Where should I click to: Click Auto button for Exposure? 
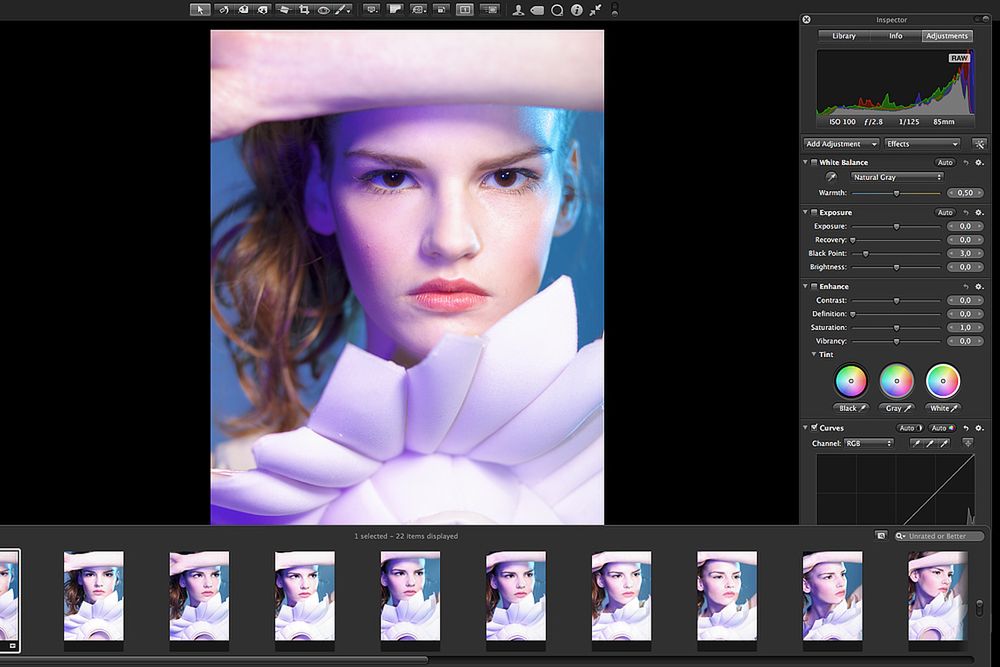[x=945, y=212]
